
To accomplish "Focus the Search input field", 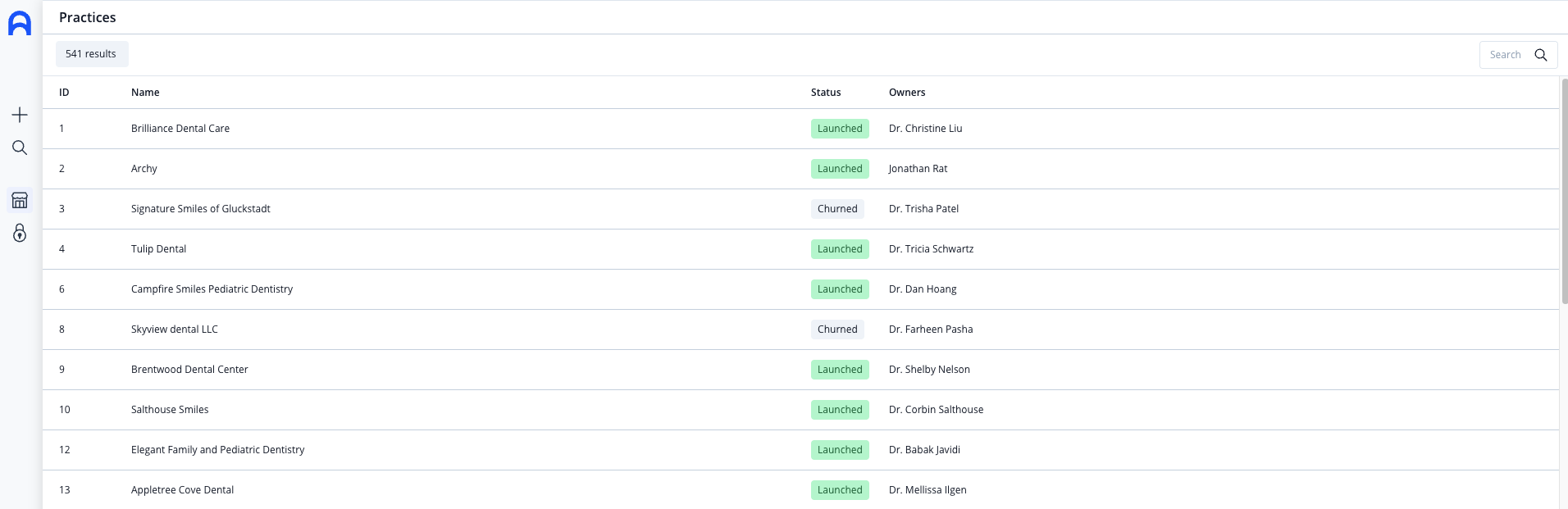I will (1518, 55).
